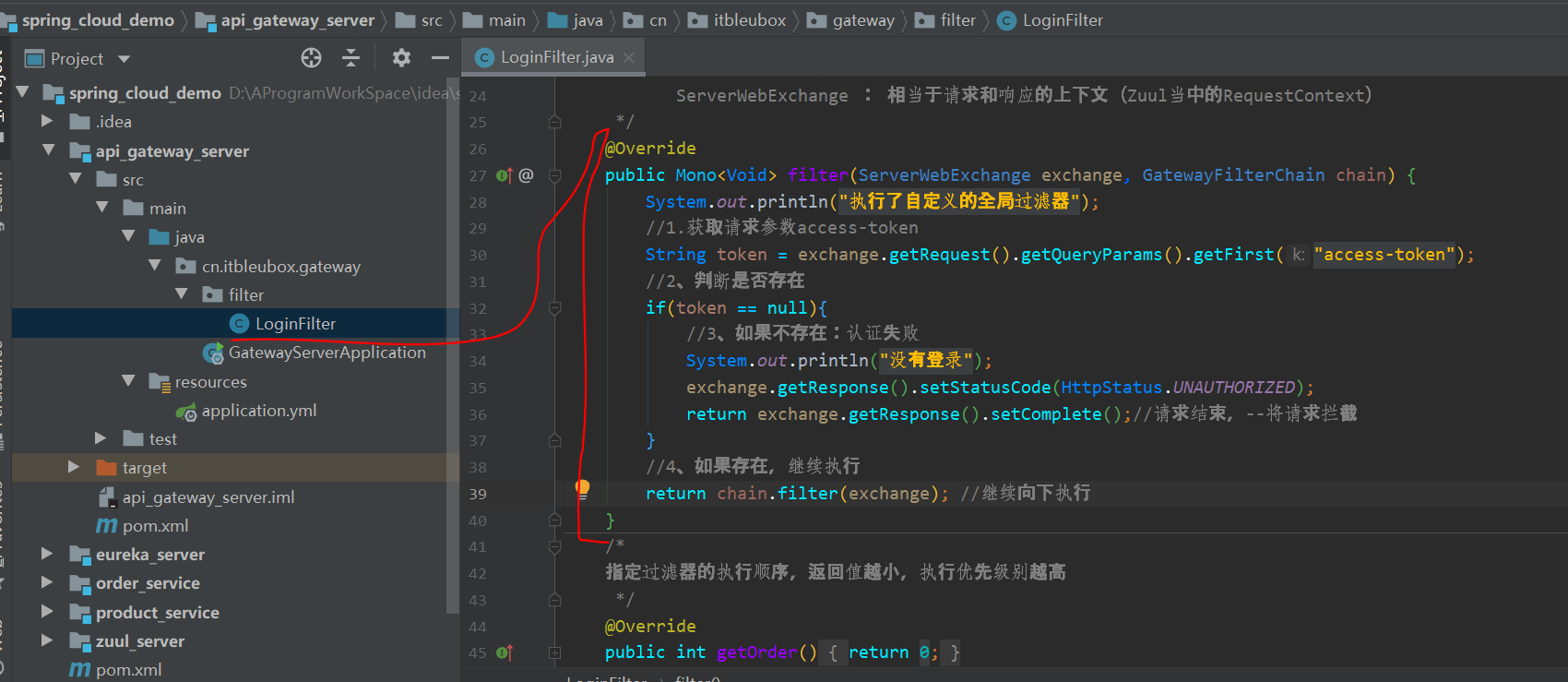Expand the test folder
1568x682 pixels.
[x=101, y=438]
